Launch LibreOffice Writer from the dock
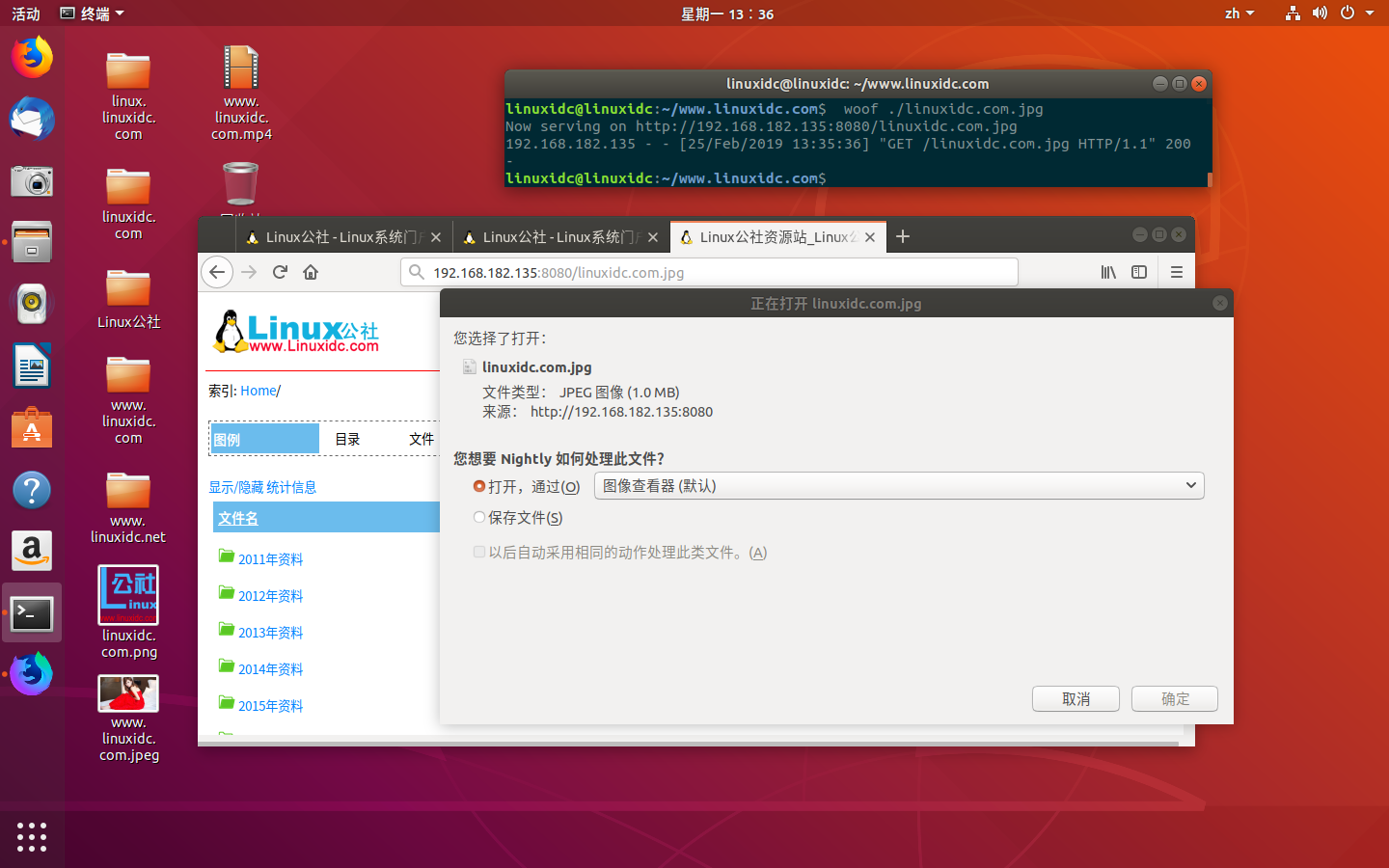This screenshot has height=868, width=1389. [x=32, y=366]
